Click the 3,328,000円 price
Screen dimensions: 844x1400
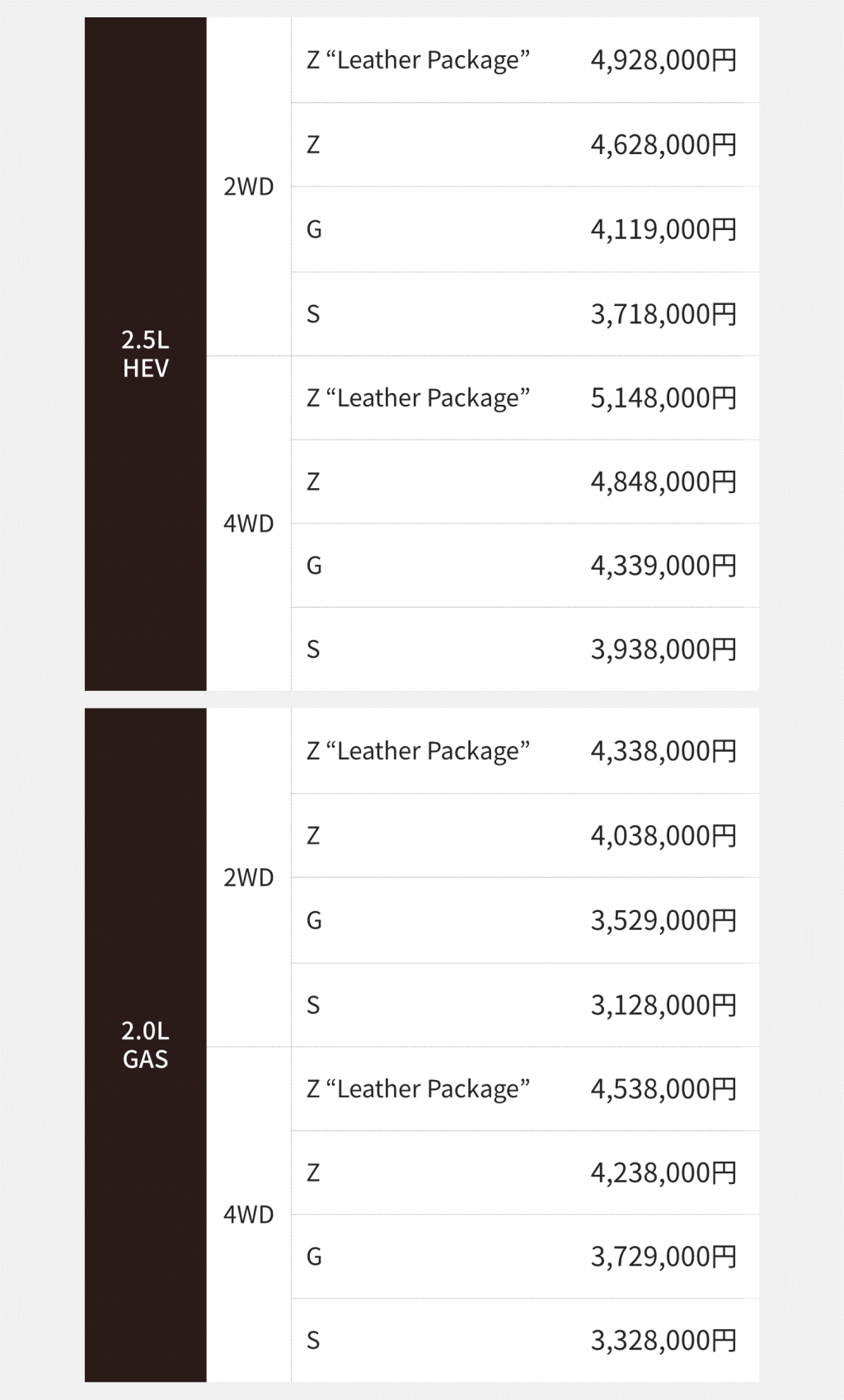pyautogui.click(x=663, y=1341)
